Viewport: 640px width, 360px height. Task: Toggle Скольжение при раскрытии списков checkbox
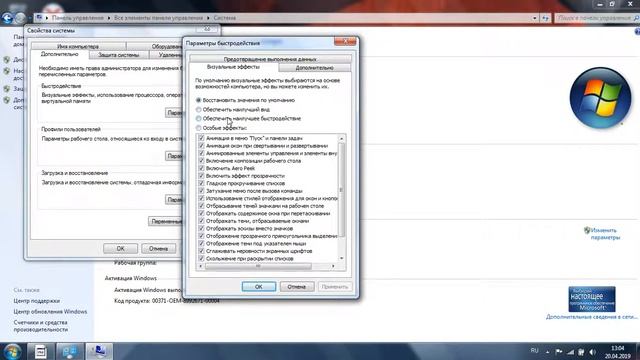tap(201, 258)
